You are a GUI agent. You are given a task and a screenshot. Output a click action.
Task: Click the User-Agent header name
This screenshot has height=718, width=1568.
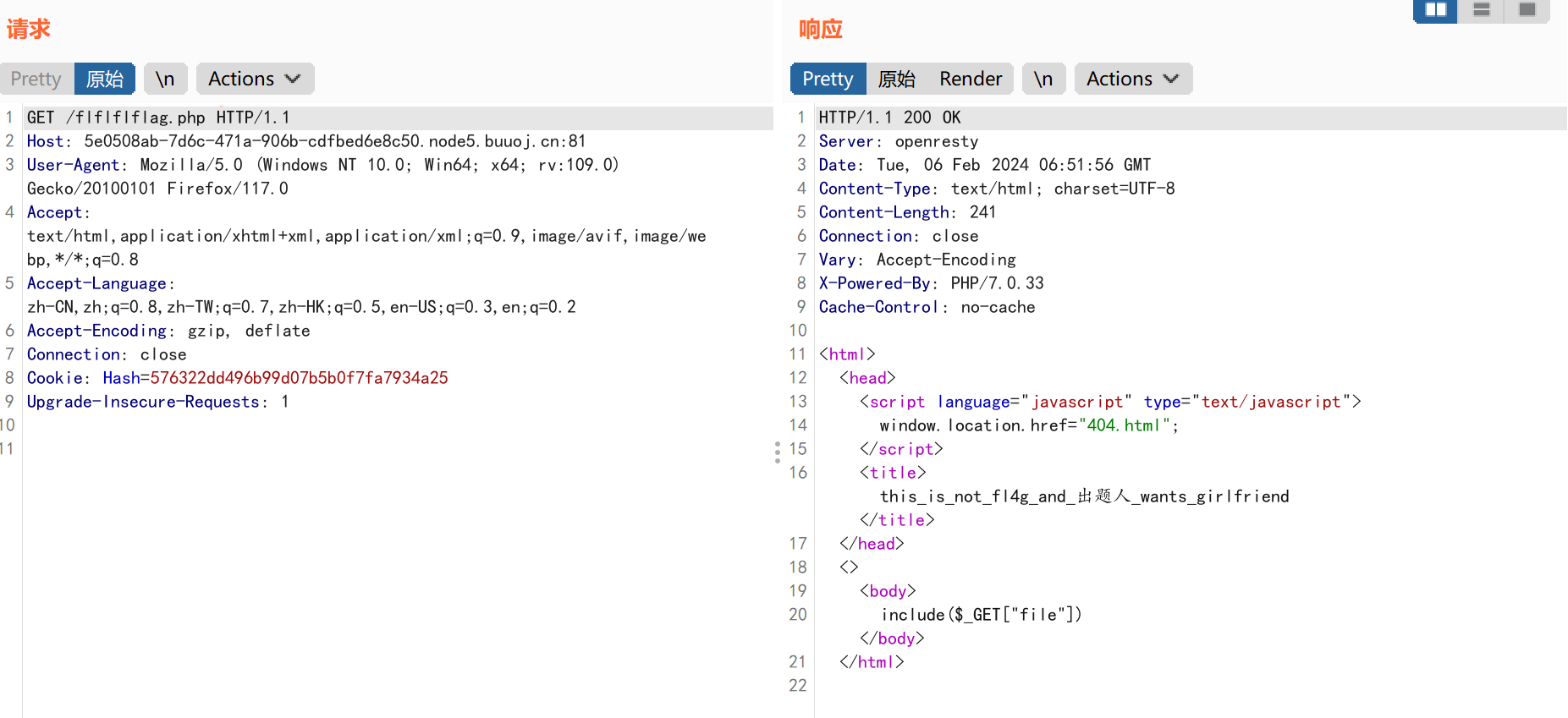pyautogui.click(x=74, y=165)
